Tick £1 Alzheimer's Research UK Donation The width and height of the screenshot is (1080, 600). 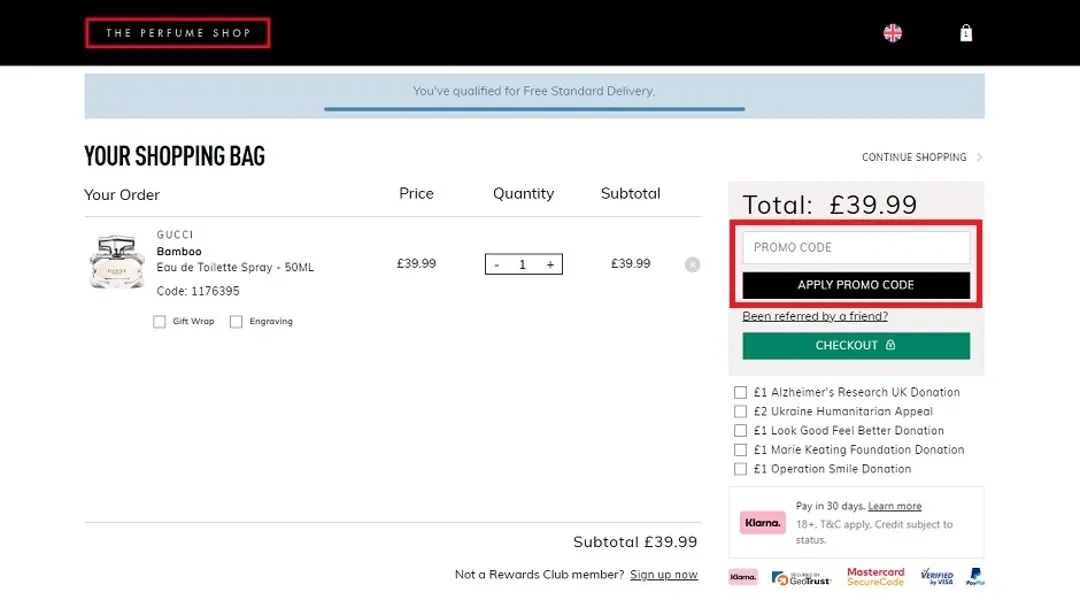(x=740, y=393)
